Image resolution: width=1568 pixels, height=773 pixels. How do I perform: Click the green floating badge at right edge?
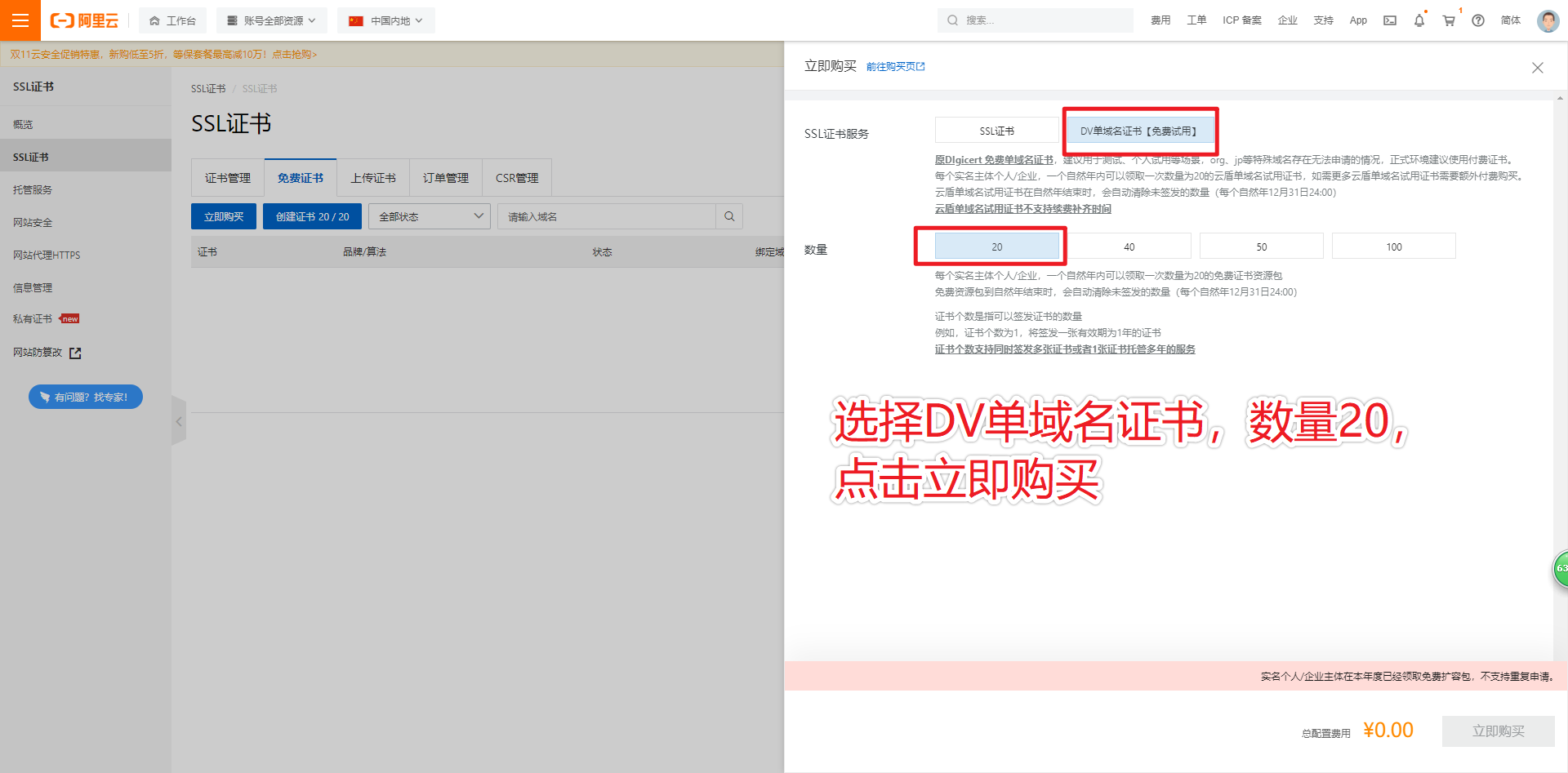[x=1560, y=568]
